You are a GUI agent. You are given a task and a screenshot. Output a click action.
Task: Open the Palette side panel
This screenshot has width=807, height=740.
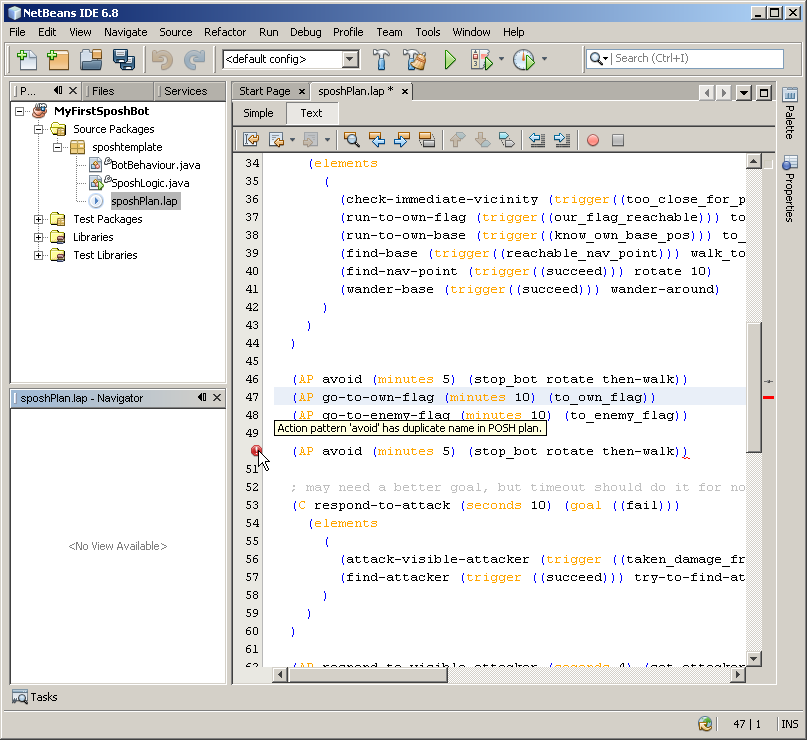pyautogui.click(x=790, y=113)
